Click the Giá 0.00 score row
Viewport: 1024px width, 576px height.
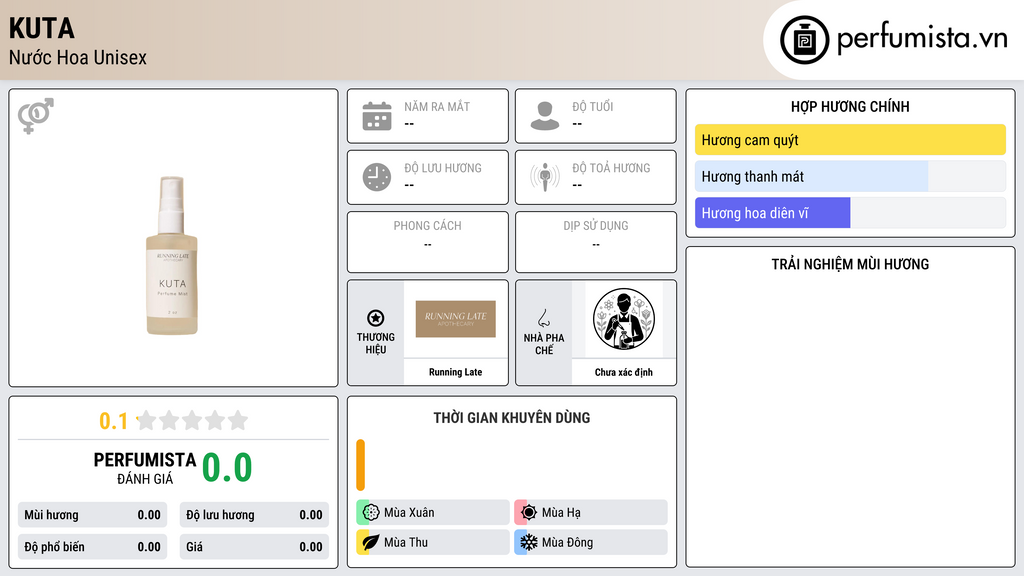coord(254,547)
